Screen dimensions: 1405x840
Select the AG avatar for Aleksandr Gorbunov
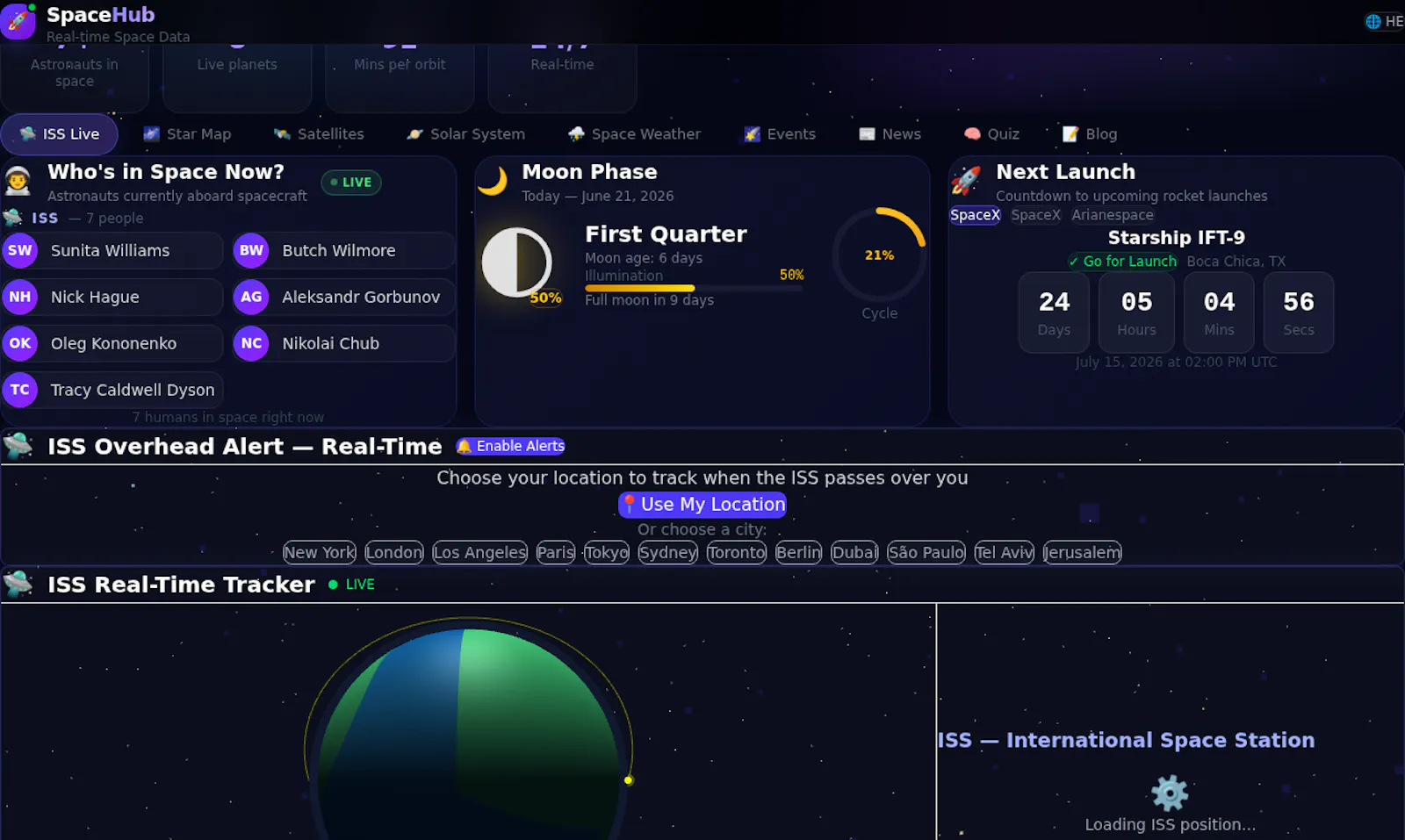tap(251, 298)
